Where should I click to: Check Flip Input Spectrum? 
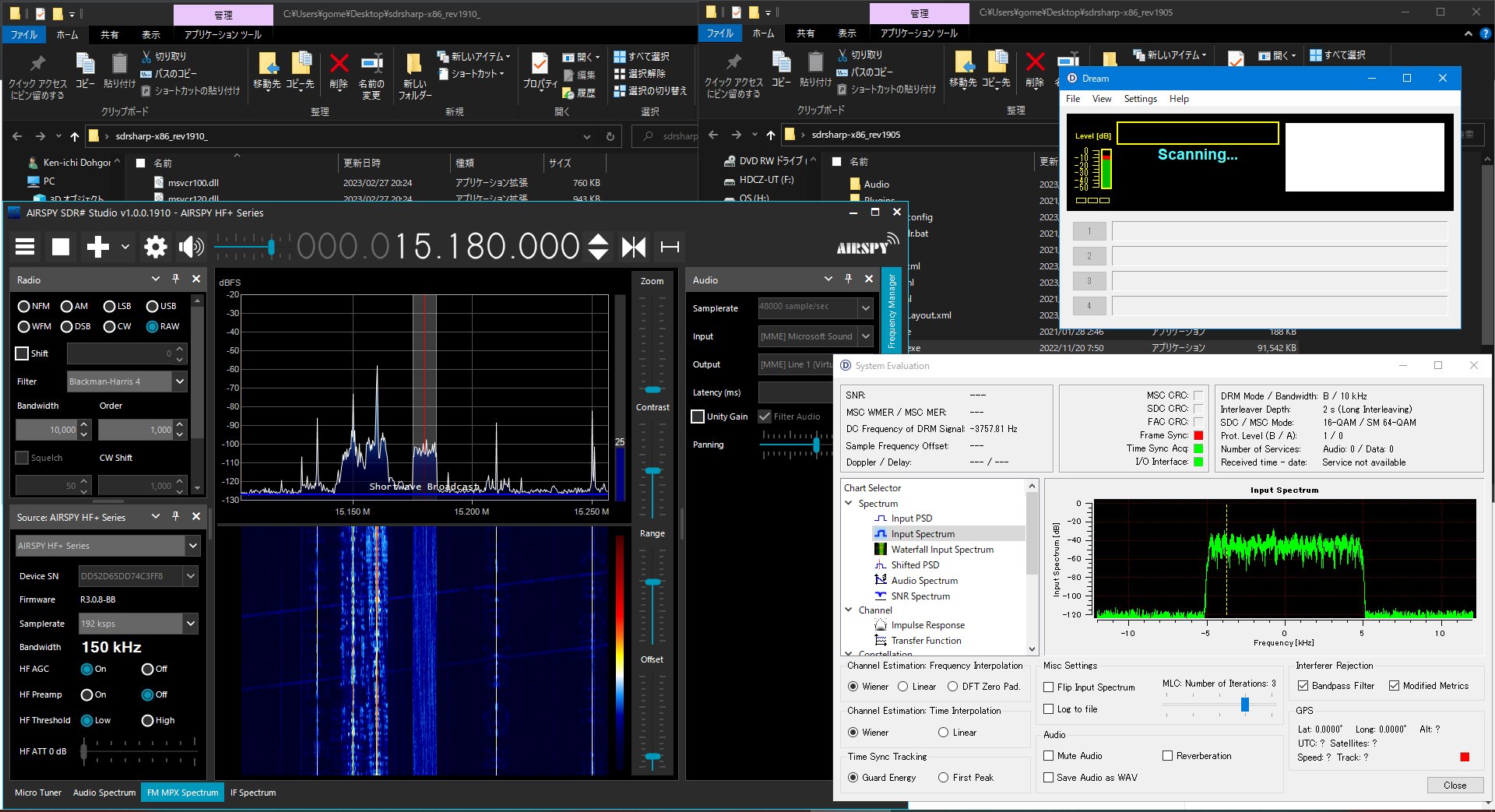[1049, 687]
